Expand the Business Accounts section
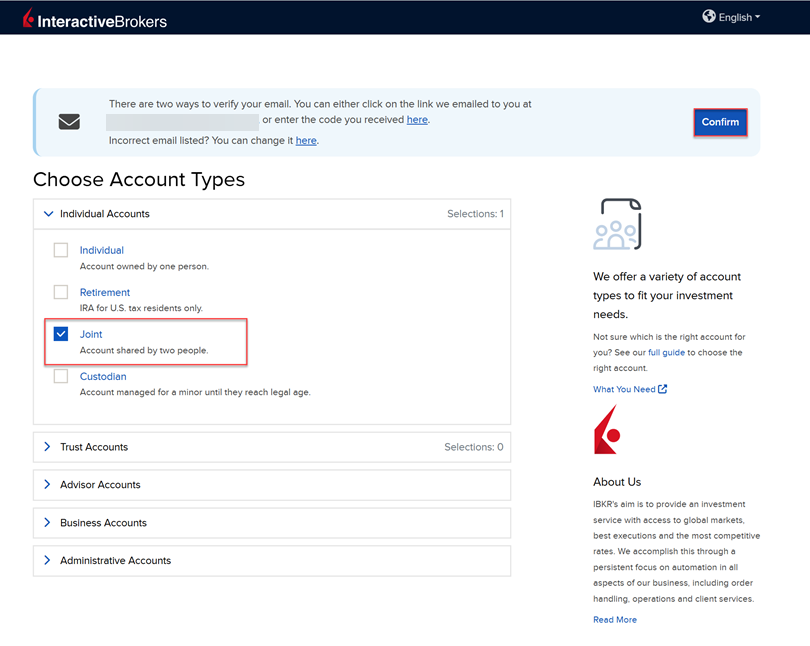The image size is (810, 646). [102, 523]
